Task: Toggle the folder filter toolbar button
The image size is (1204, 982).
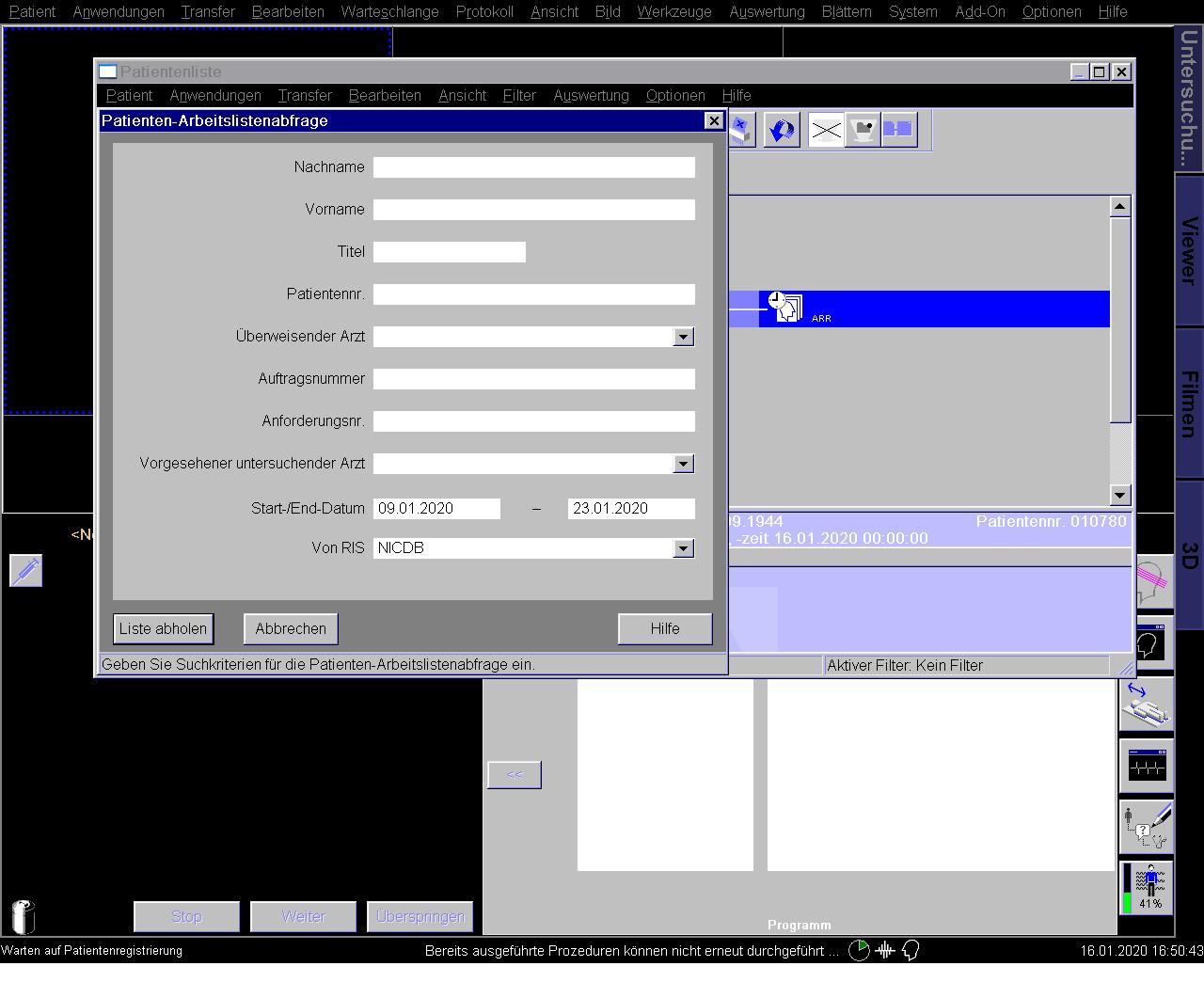Action: pyautogui.click(x=862, y=130)
